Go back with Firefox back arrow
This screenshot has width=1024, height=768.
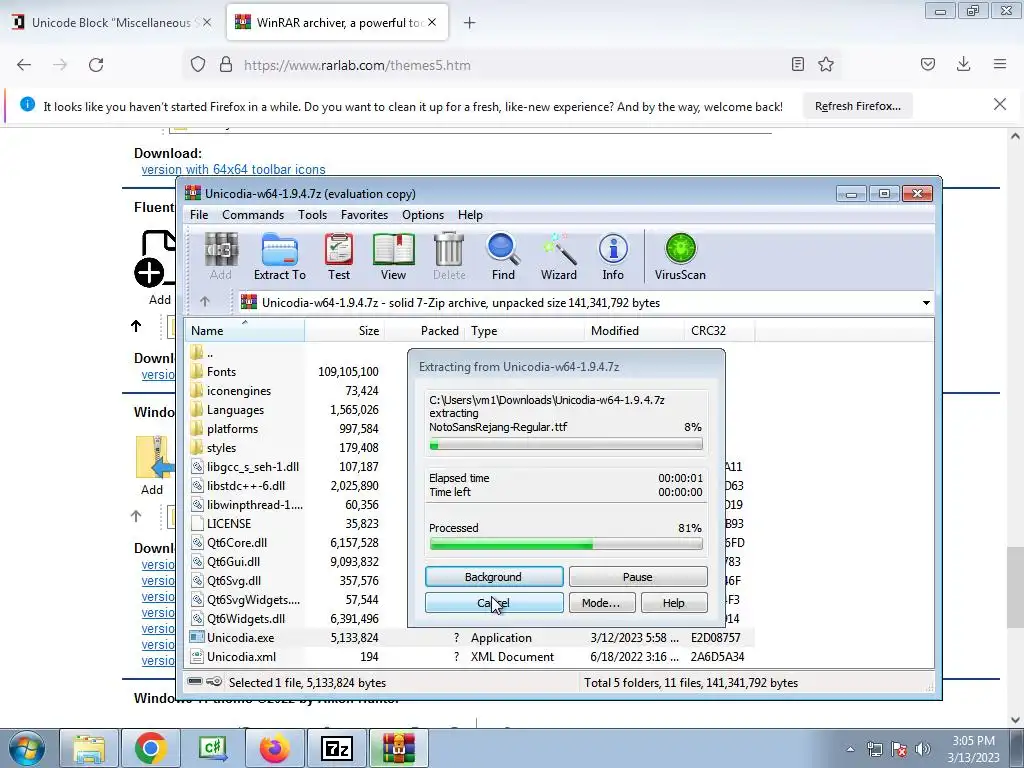(x=24, y=65)
